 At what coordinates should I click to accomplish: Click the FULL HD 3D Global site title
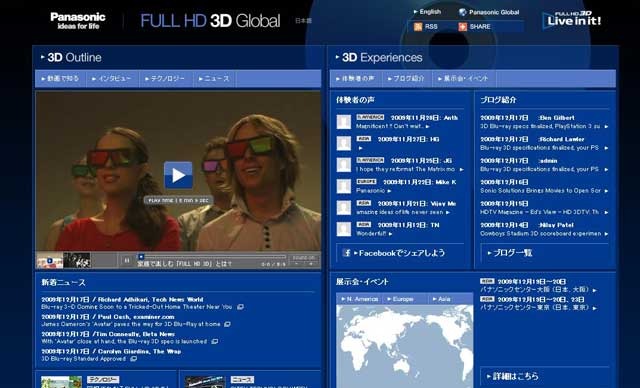click(x=210, y=21)
